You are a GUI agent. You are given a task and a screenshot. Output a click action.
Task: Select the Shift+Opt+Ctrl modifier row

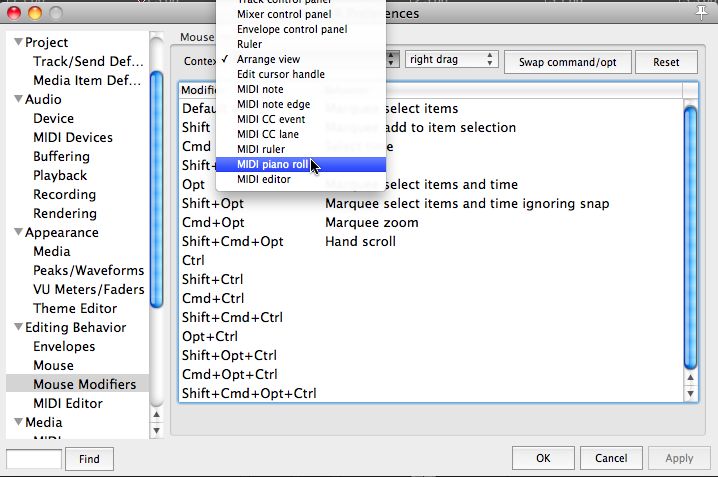click(x=430, y=355)
